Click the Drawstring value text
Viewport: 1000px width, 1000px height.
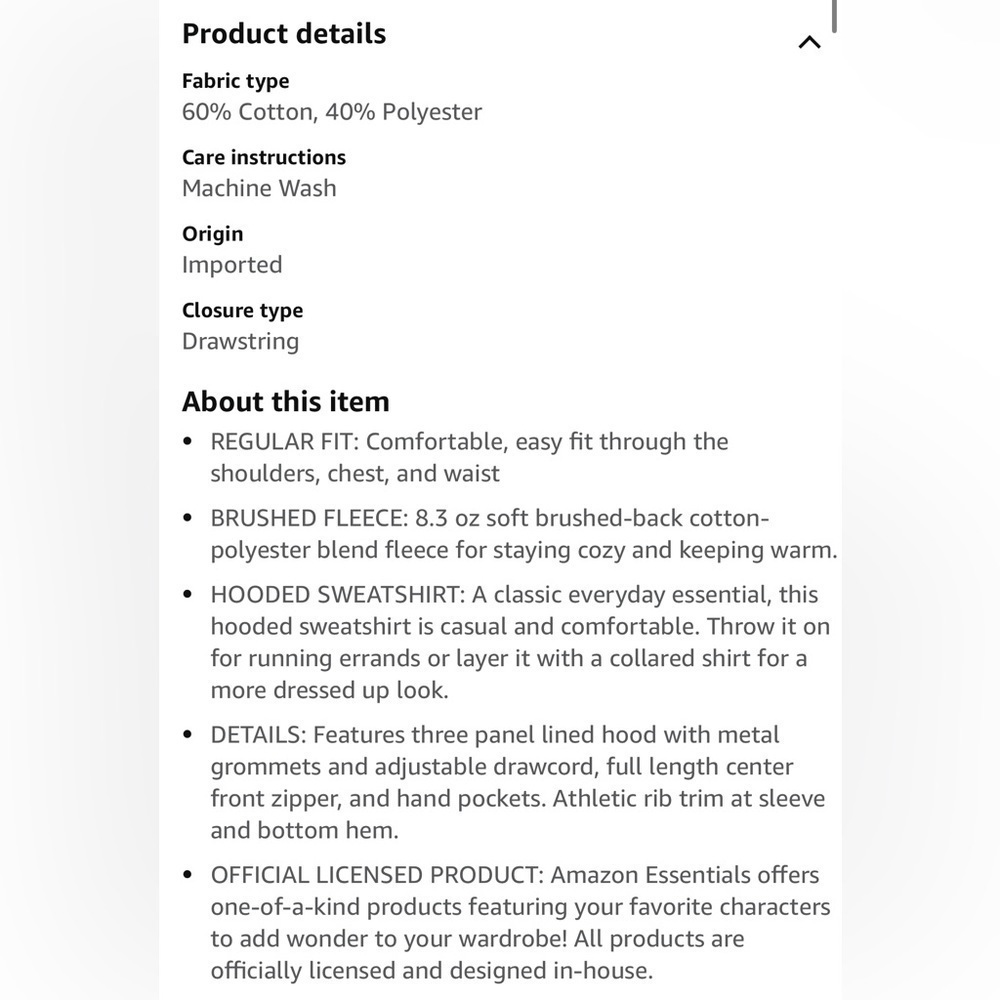(240, 341)
